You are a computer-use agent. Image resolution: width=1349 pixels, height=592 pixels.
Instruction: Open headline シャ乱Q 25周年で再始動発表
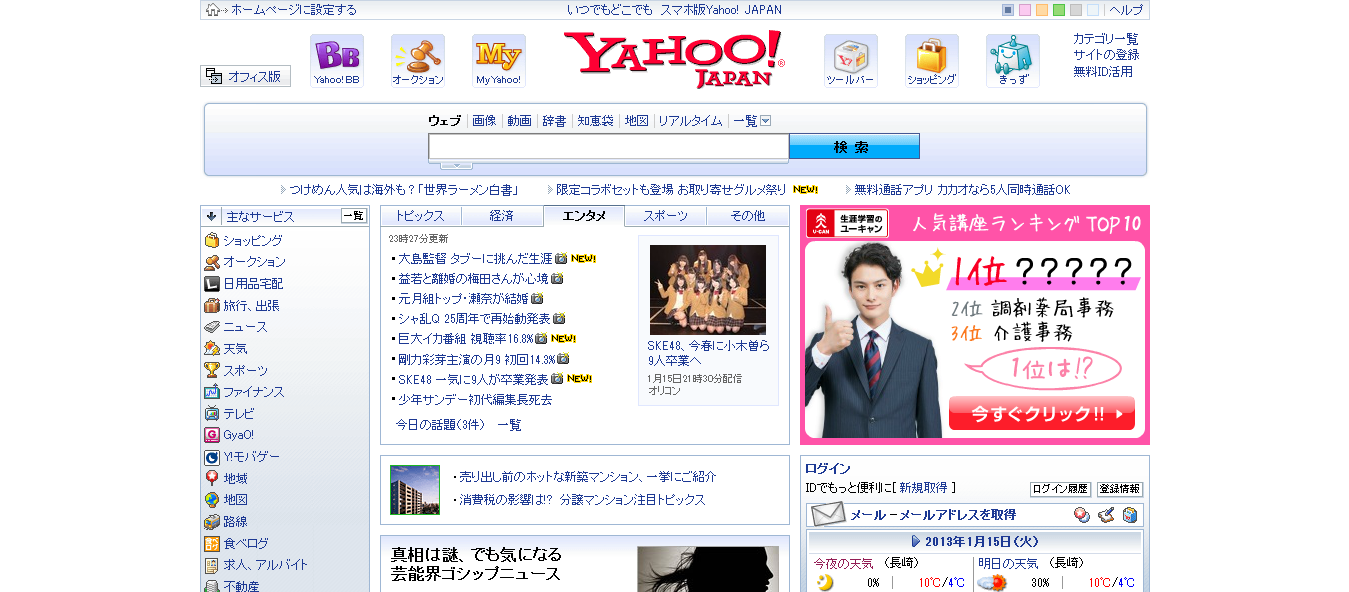click(x=474, y=318)
